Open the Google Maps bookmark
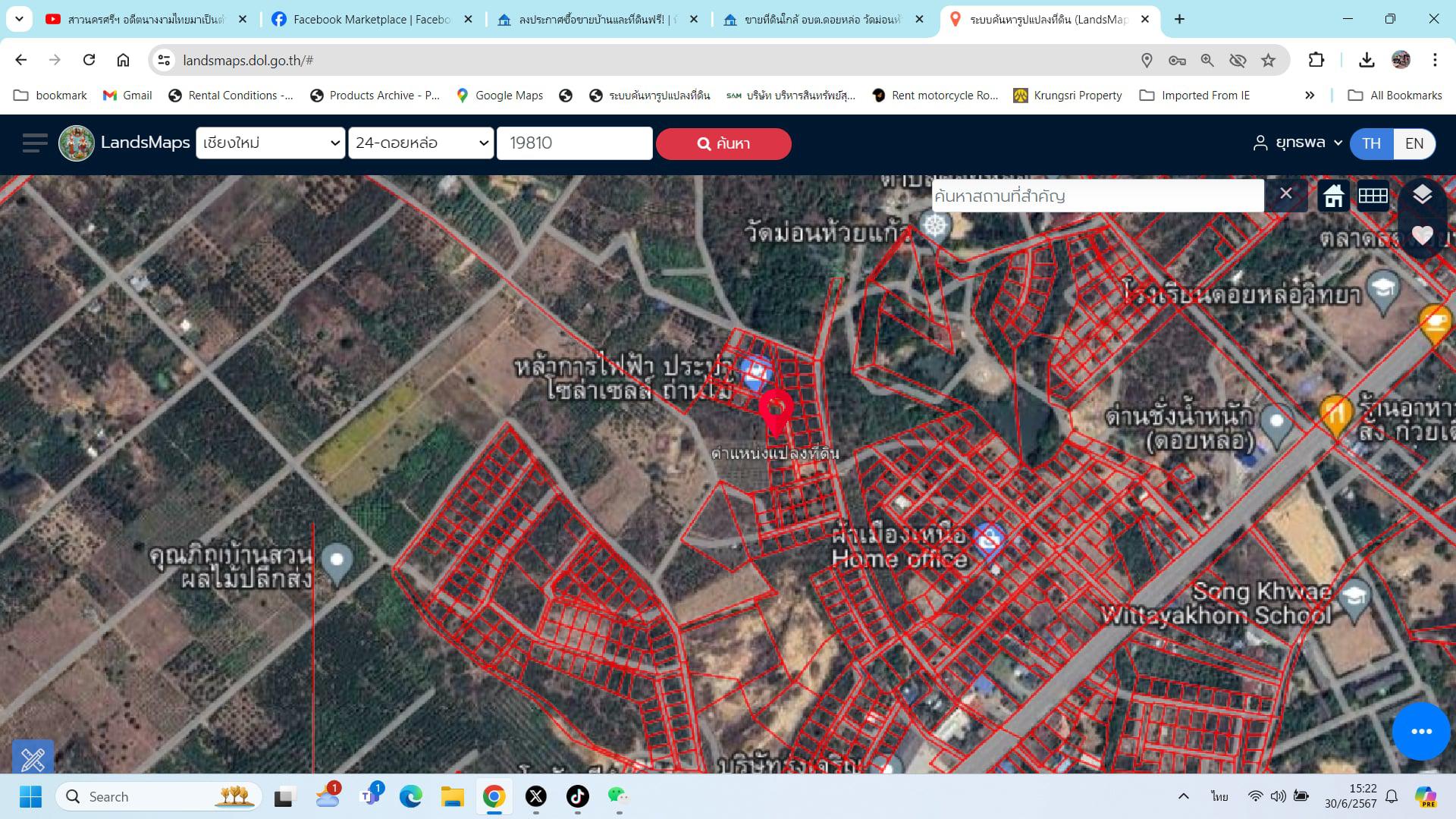 pos(500,96)
